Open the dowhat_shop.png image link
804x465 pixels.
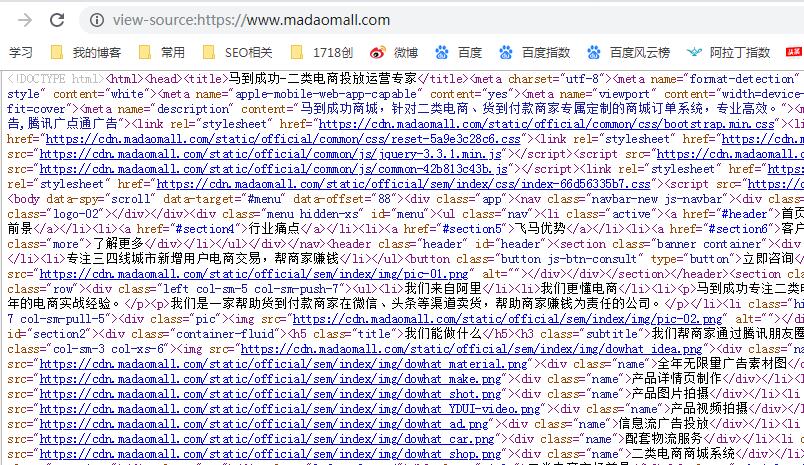(270, 454)
